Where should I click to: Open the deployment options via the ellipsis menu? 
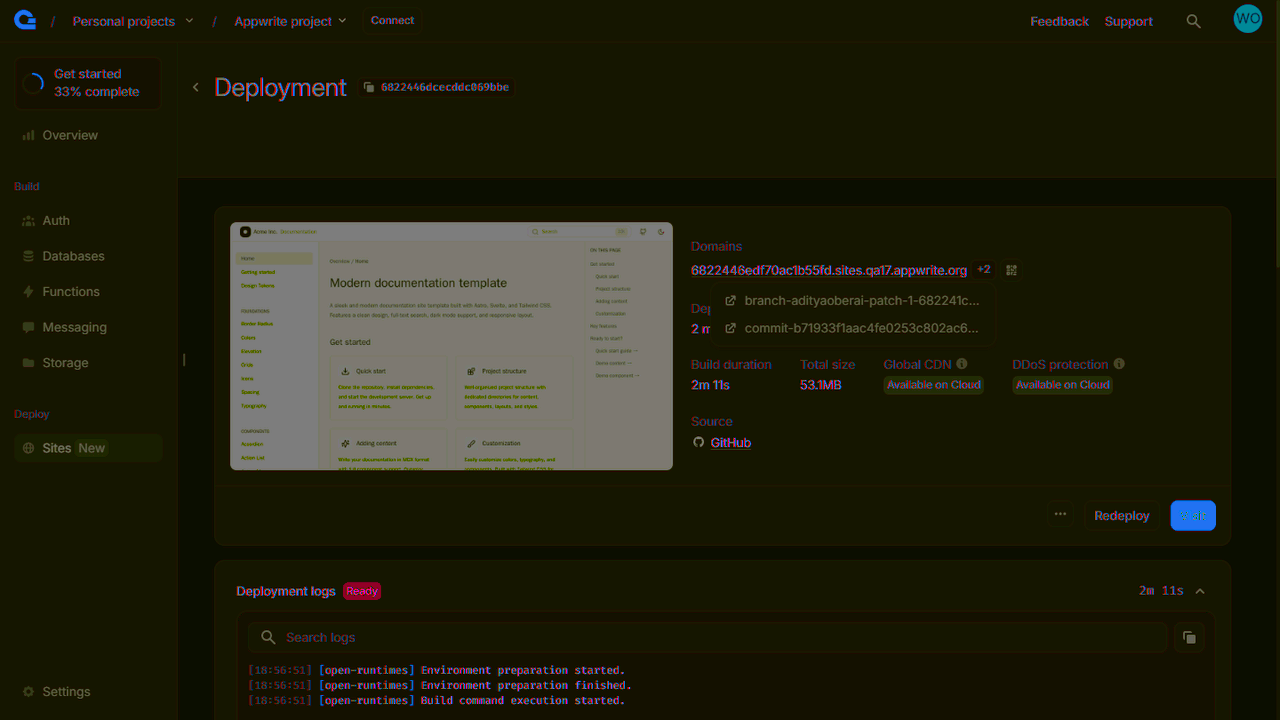(1060, 514)
